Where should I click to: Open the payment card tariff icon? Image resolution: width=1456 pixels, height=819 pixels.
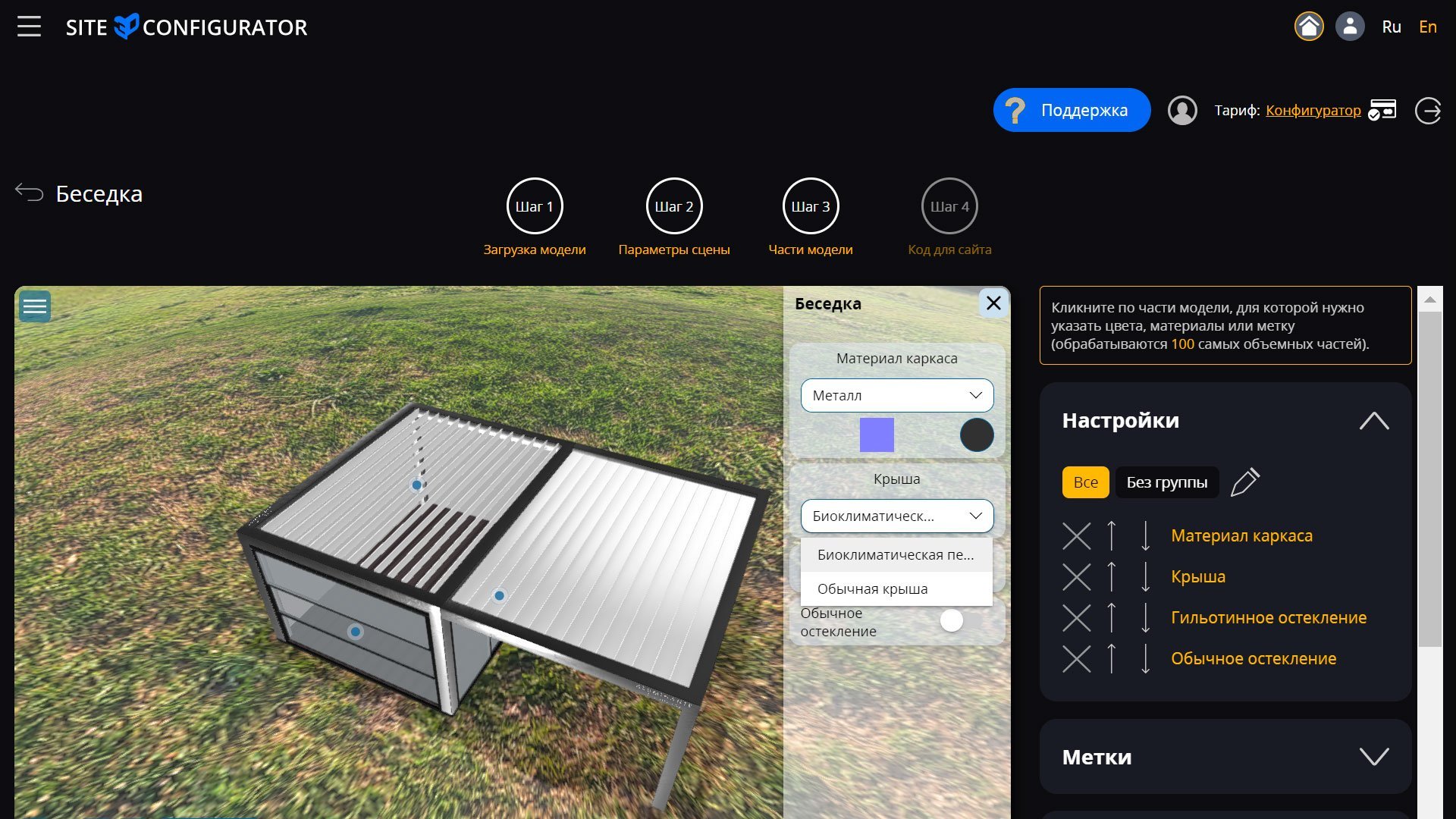coord(1382,110)
